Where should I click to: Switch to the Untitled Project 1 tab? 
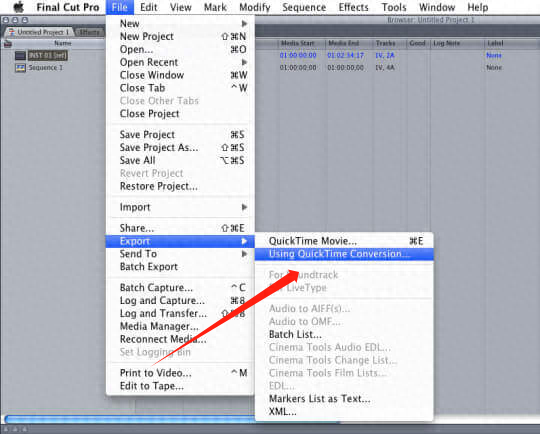coord(39,32)
